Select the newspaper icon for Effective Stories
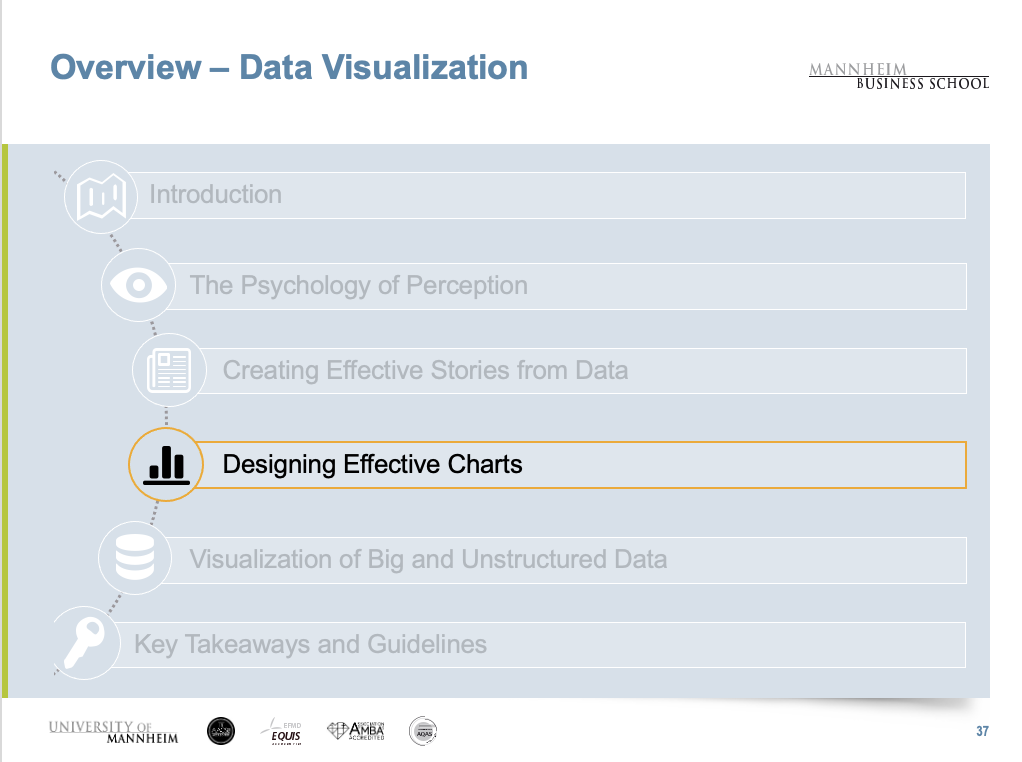Viewport: 1022px width, 762px height. pos(168,370)
